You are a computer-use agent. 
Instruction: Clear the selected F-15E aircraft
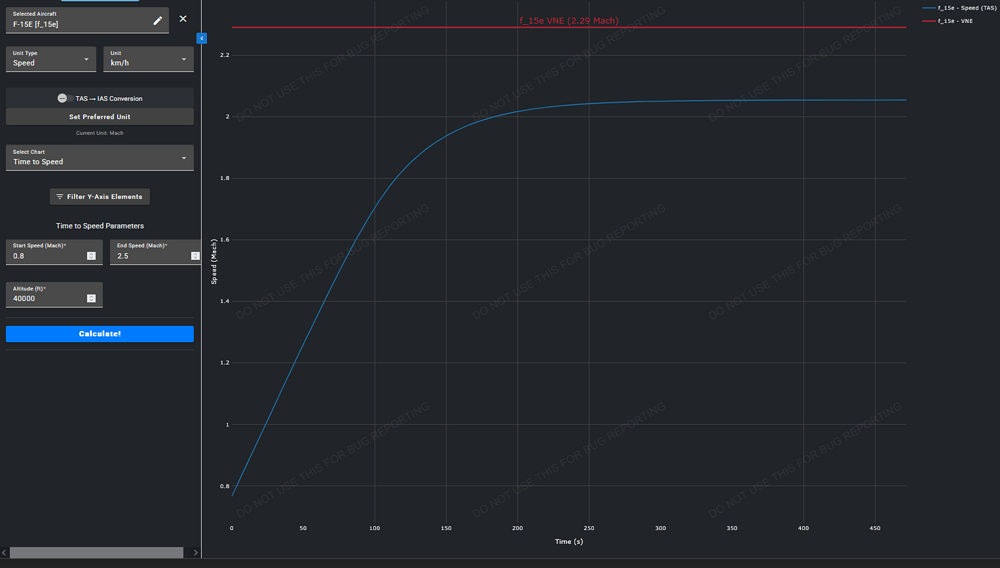(183, 19)
